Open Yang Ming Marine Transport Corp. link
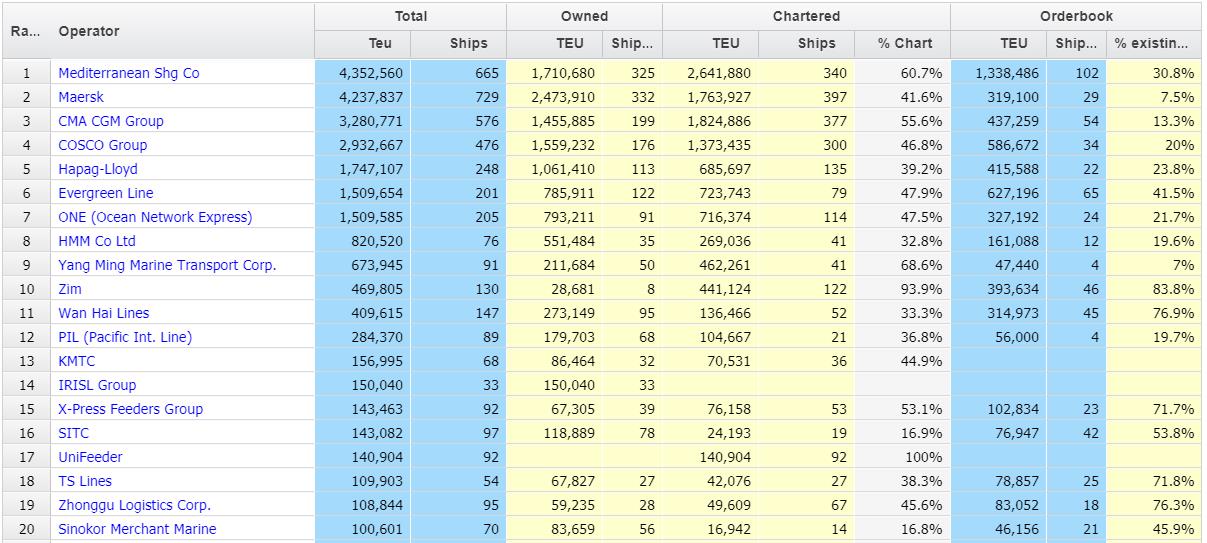1207x543 pixels. click(167, 265)
